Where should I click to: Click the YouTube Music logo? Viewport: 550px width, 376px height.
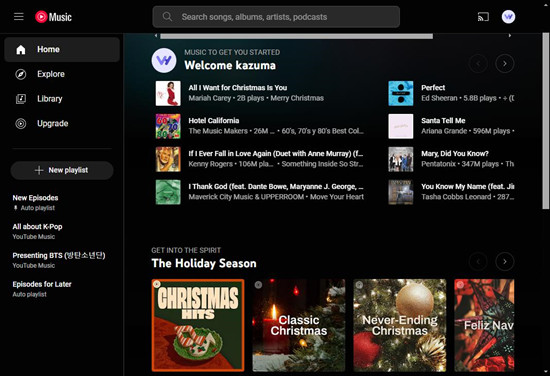(53, 16)
